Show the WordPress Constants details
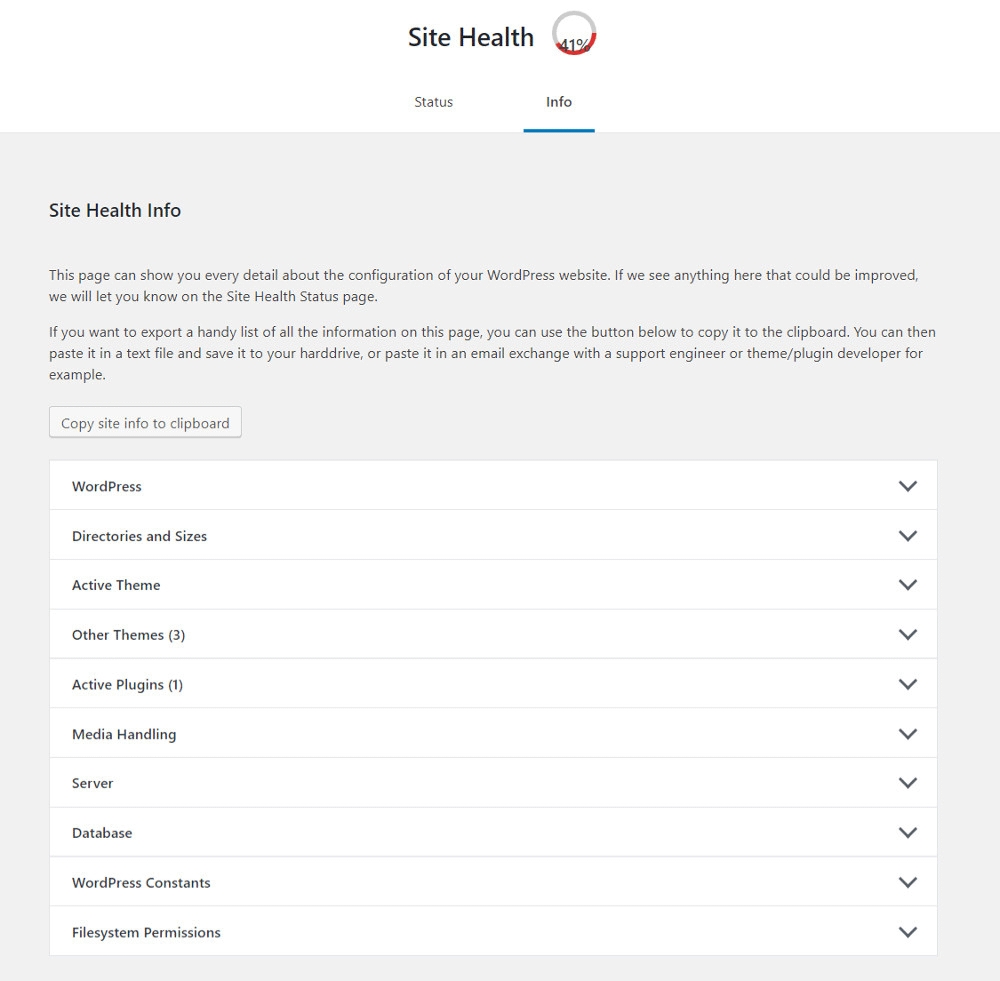This screenshot has width=1000, height=981. [x=493, y=882]
